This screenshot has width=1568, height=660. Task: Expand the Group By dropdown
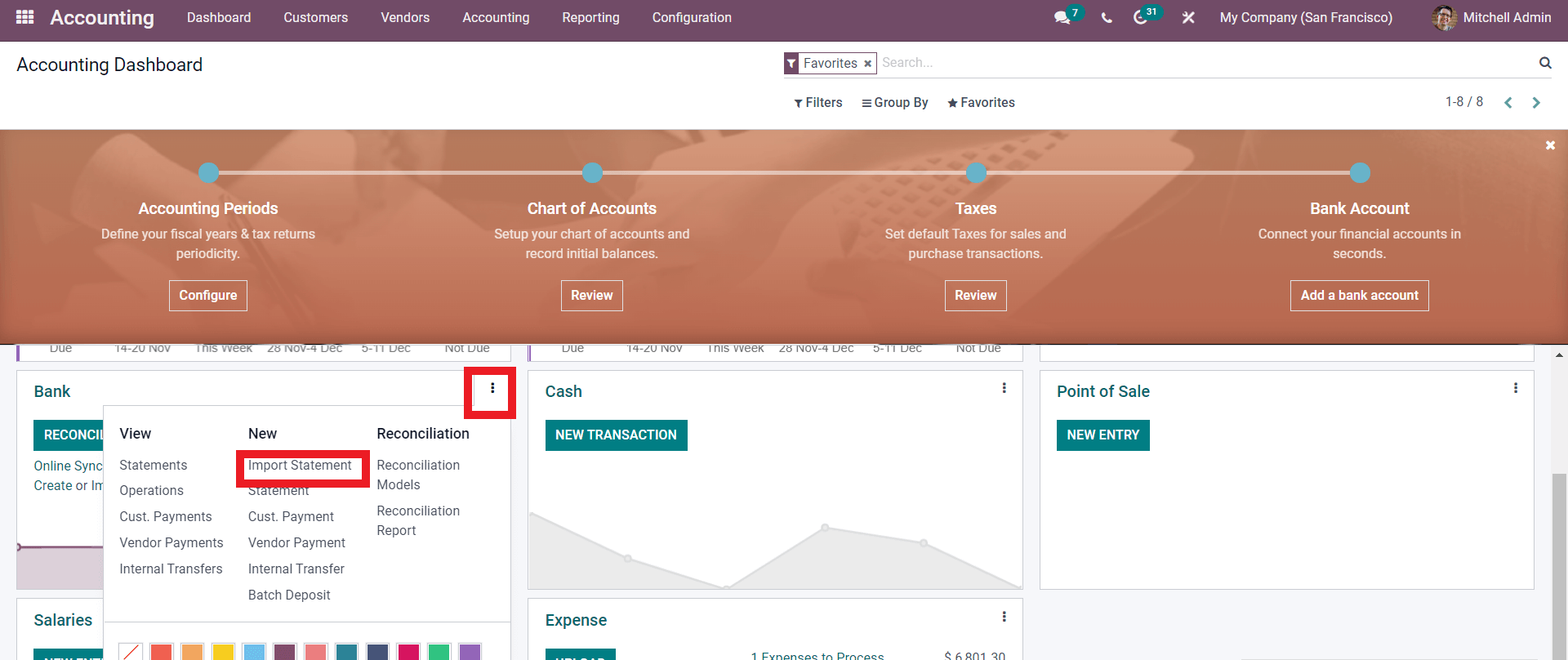tap(895, 102)
